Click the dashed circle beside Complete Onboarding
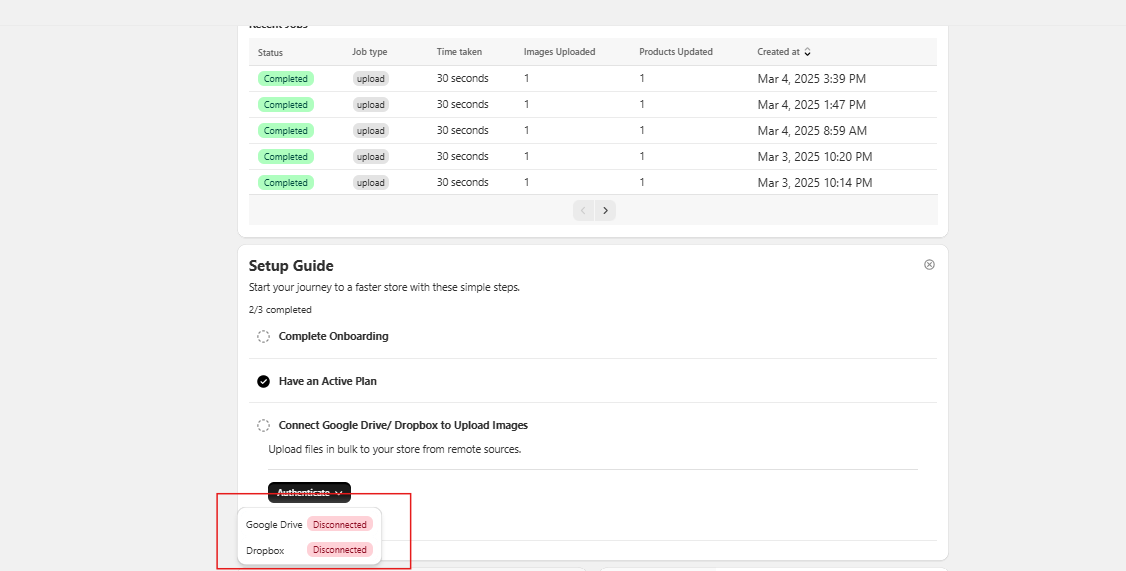 [263, 337]
